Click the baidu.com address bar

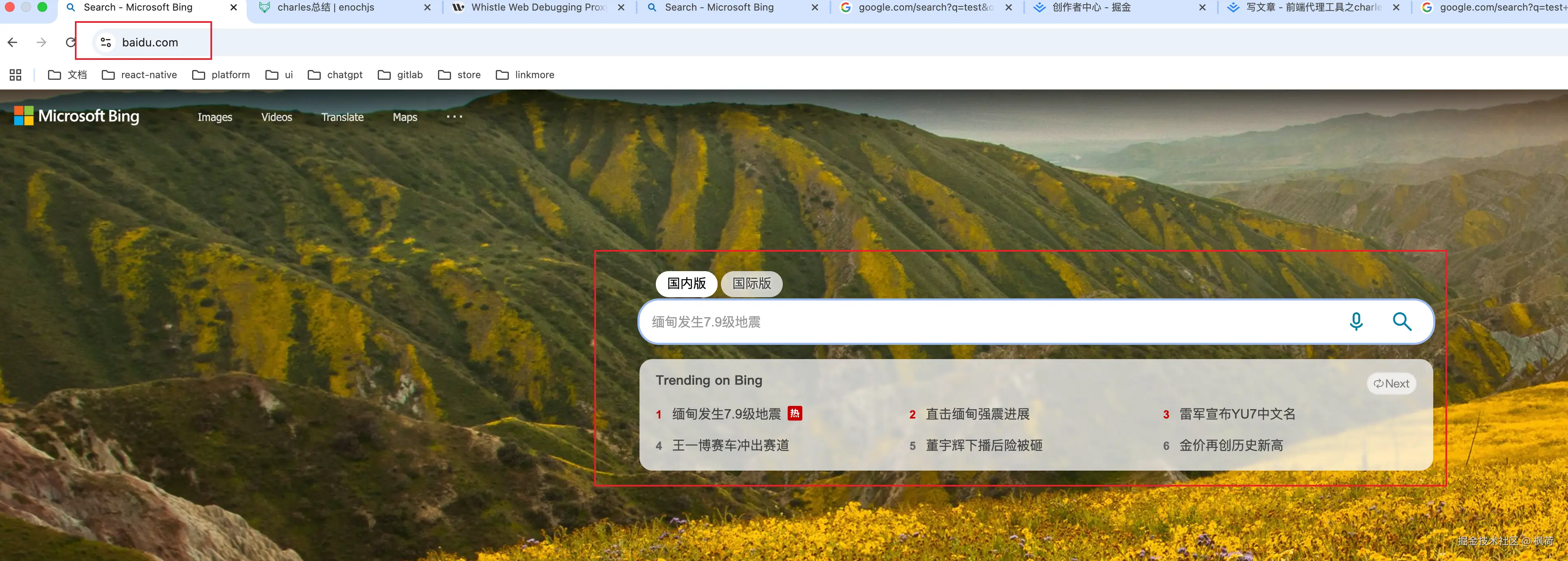pos(150,43)
